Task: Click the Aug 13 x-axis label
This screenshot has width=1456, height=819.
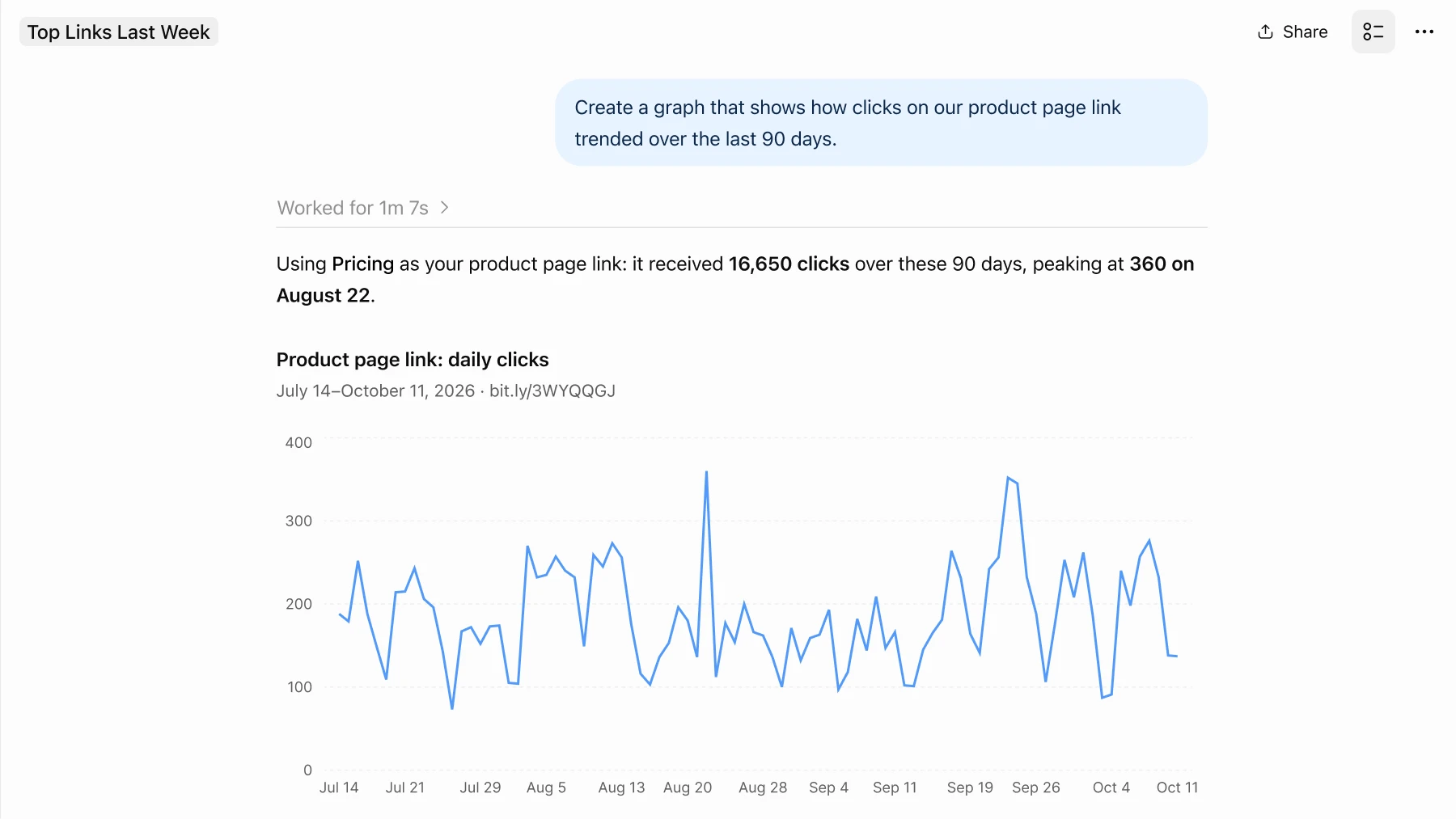Action: pos(621,787)
